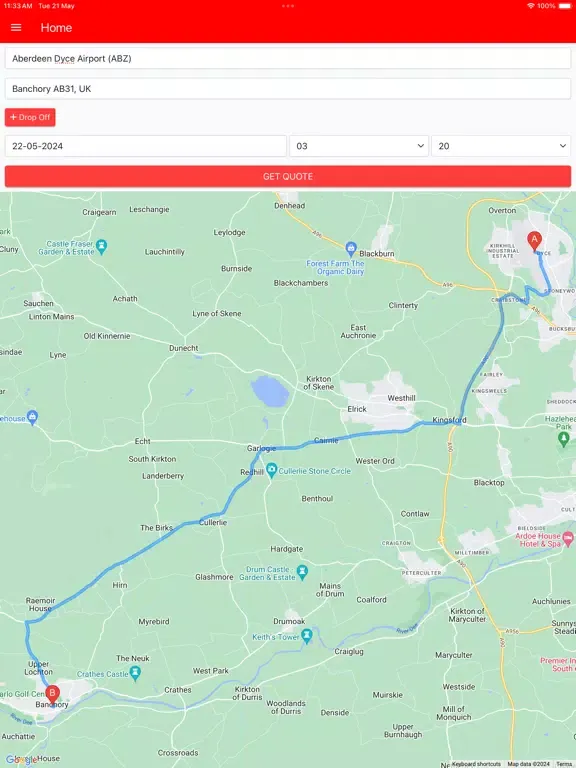The width and height of the screenshot is (576, 768).
Task: Click Lyne of Skene label
Action: point(216,313)
